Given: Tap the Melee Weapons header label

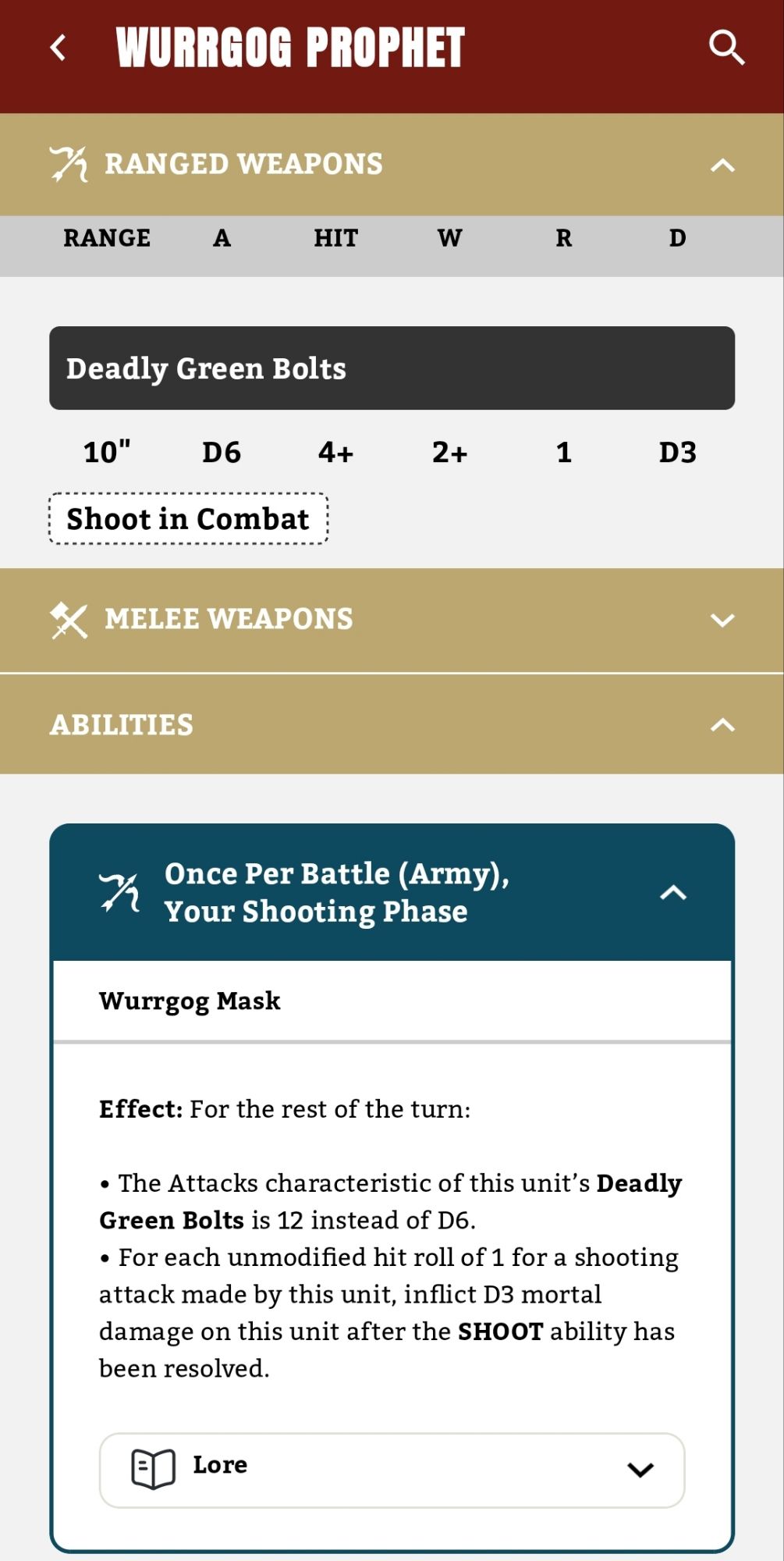Looking at the screenshot, I should coord(229,619).
